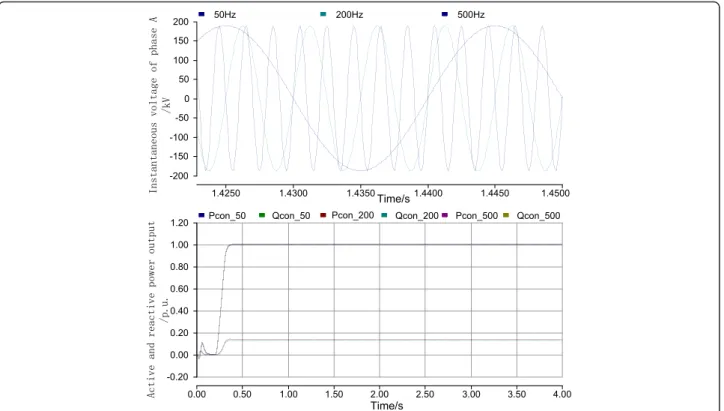This screenshot has width=724, height=411.
Task: Select the Qcon_500 olive legend square
Action: 506,215
